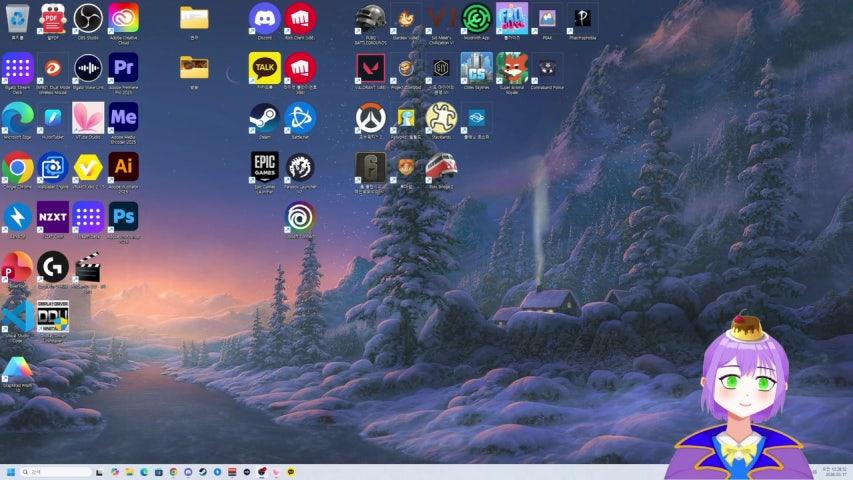The image size is (853, 480).
Task: Open the VALORANT desktop shortcut
Action: pyautogui.click(x=370, y=68)
